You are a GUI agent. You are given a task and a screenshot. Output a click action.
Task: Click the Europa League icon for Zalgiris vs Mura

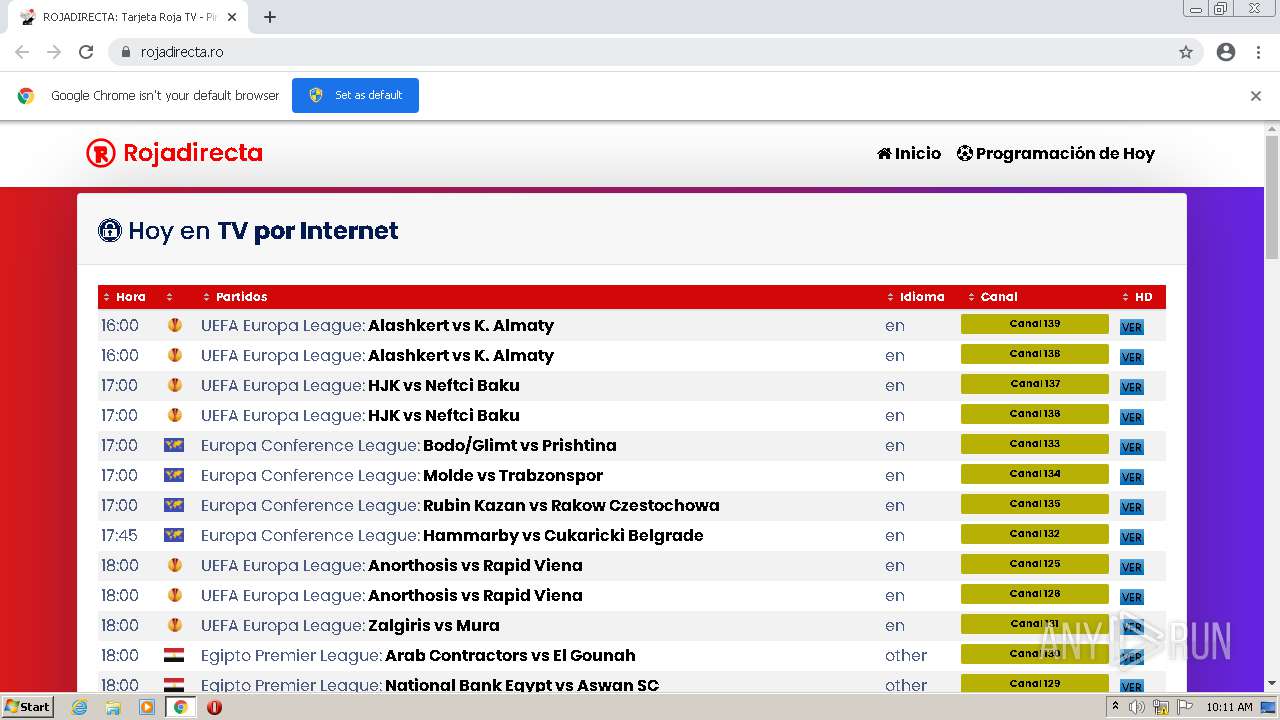click(175, 625)
